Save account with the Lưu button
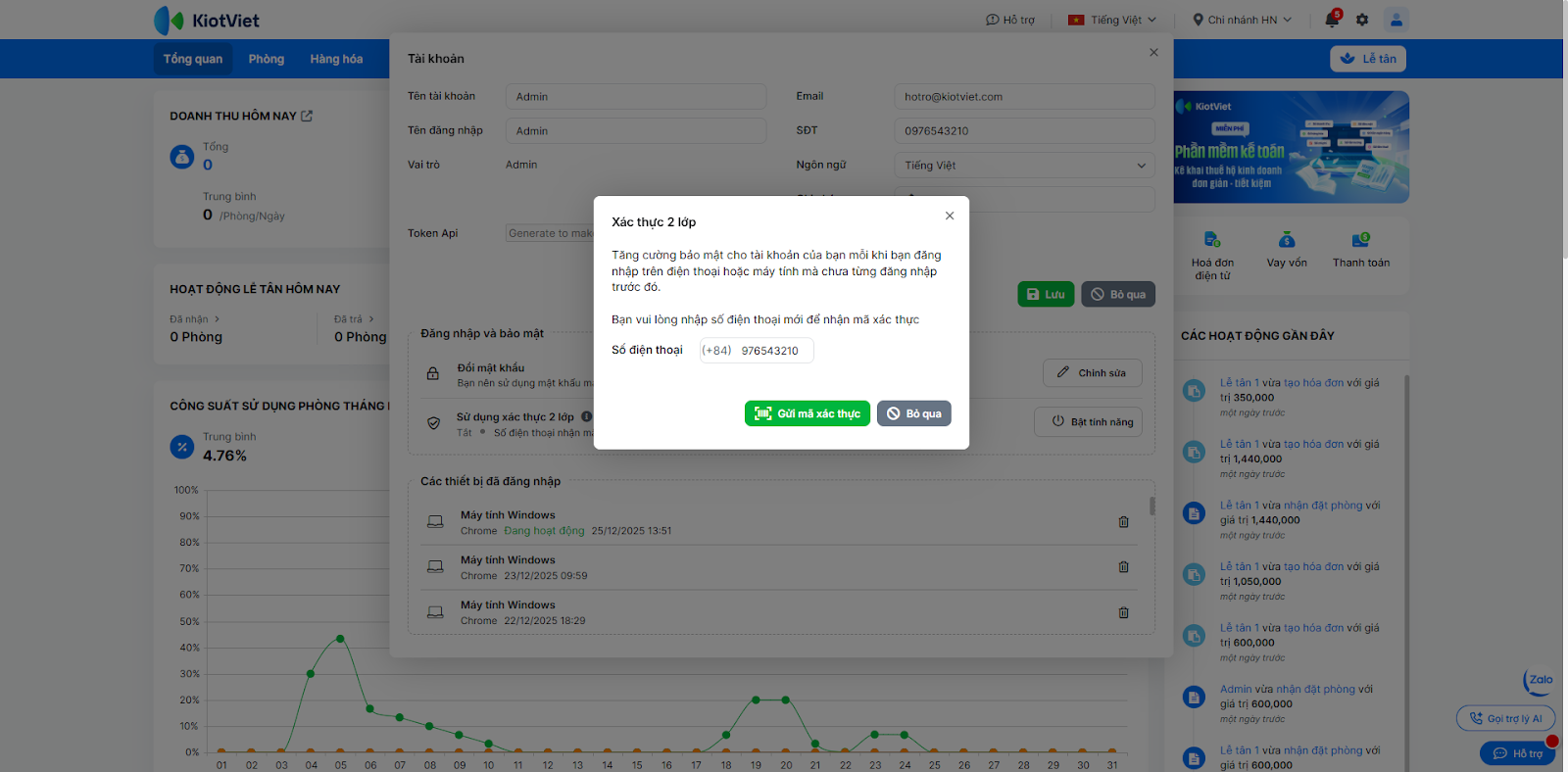Viewport: 1568px width, 772px height. tap(1046, 294)
